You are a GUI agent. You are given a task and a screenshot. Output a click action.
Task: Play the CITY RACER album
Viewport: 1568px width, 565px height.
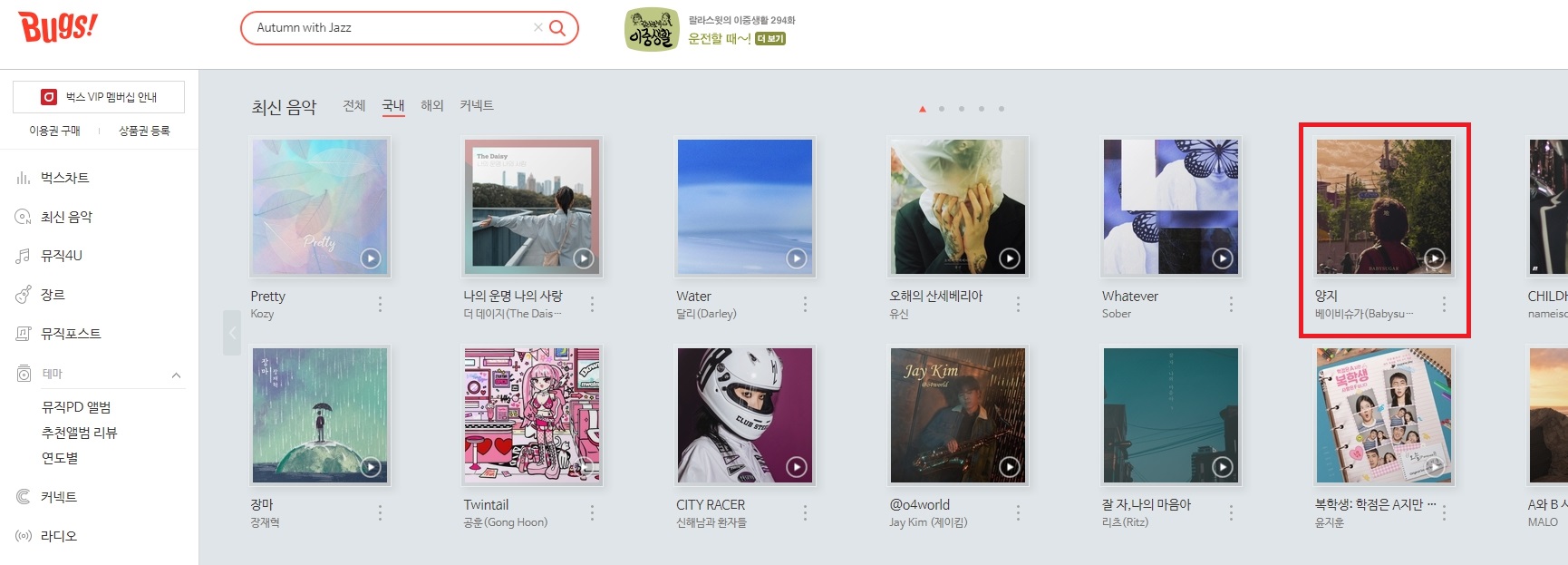tap(797, 467)
